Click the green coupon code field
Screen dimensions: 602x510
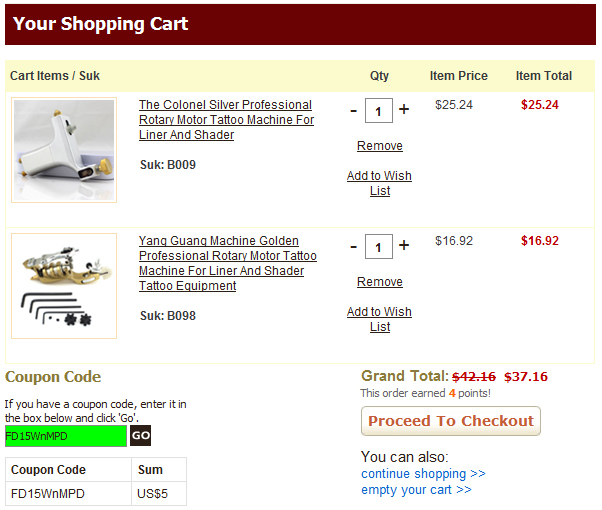pos(66,436)
